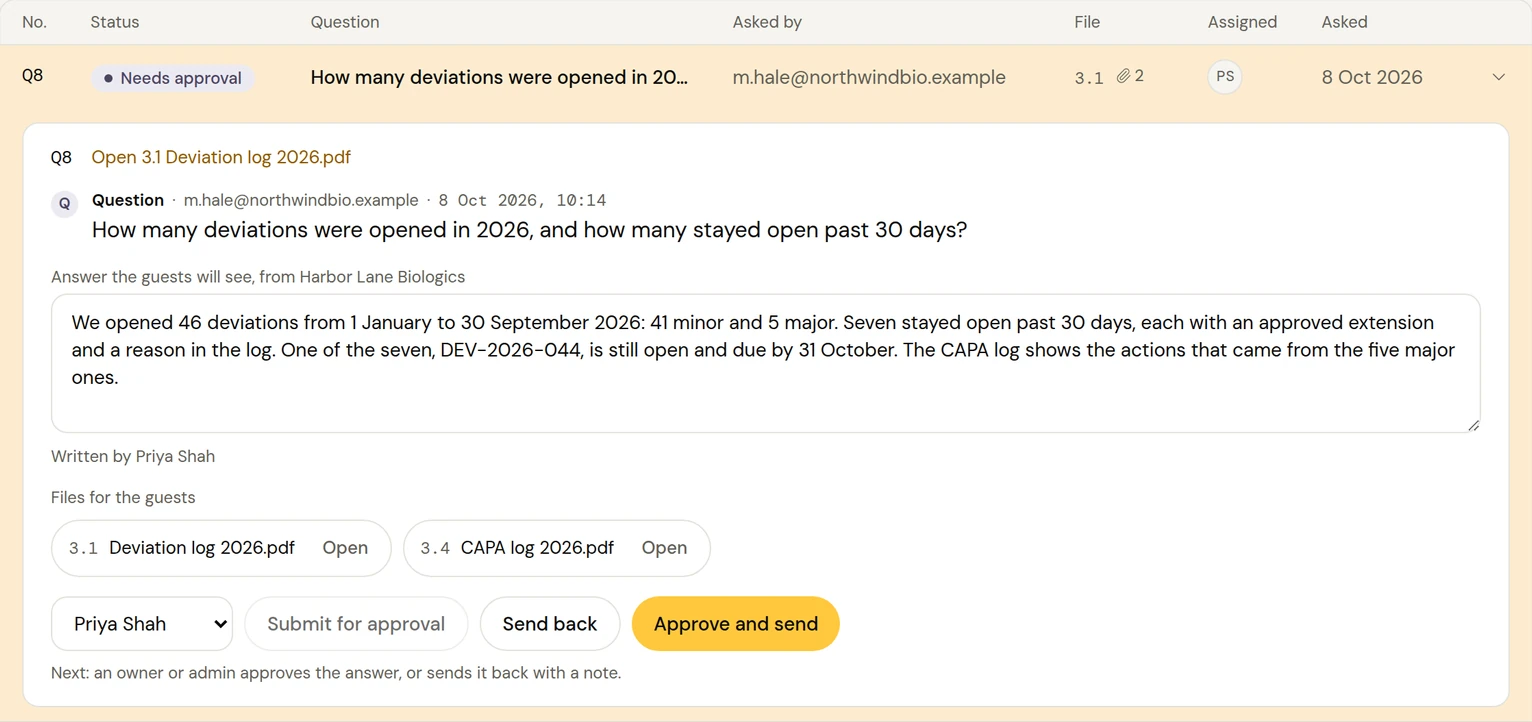This screenshot has width=1532, height=722.
Task: Click the Question column header
Action: click(345, 22)
